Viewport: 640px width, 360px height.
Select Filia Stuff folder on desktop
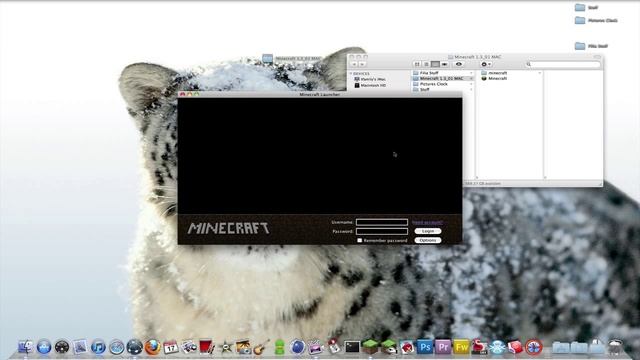(591, 46)
